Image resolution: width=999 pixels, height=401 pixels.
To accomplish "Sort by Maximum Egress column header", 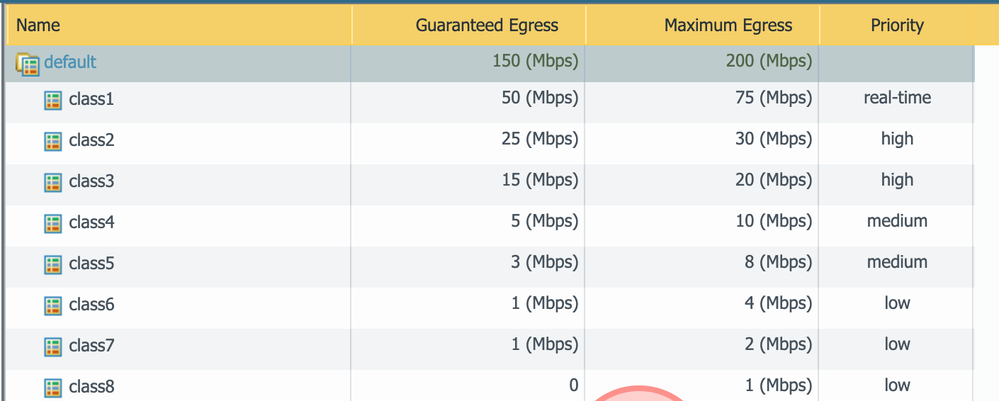I will click(x=728, y=26).
